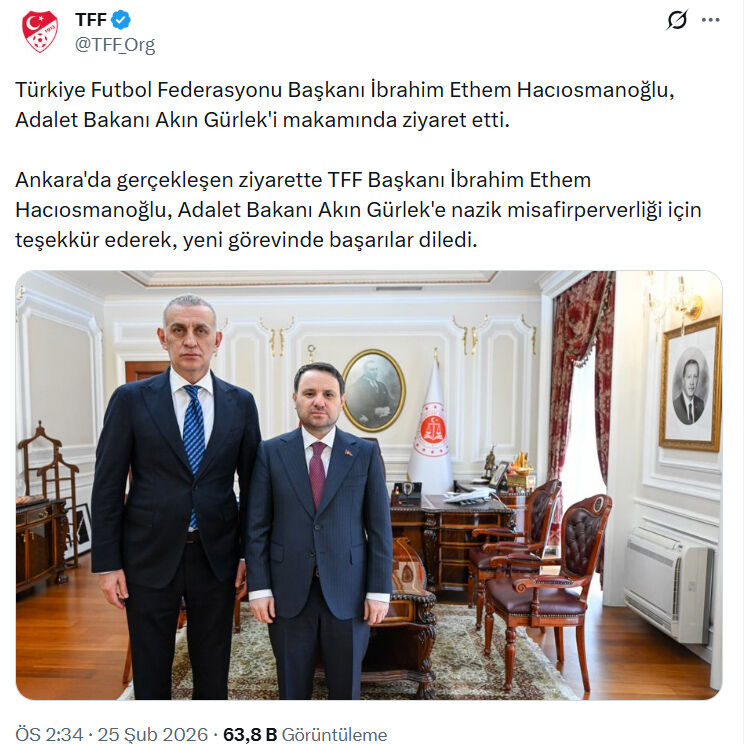Open the @TFF_Org handle link
Screen dimensions: 754x744
[x=115, y=45]
